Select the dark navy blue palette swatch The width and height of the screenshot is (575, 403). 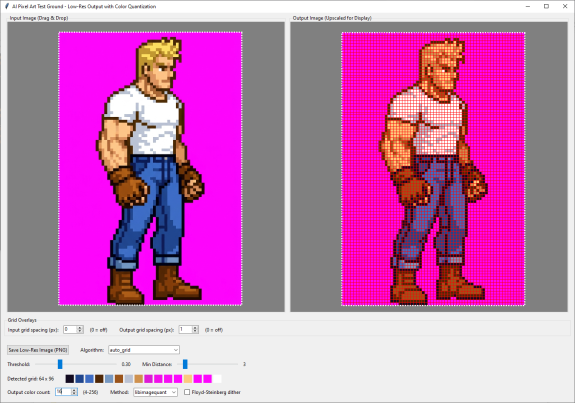[80, 378]
